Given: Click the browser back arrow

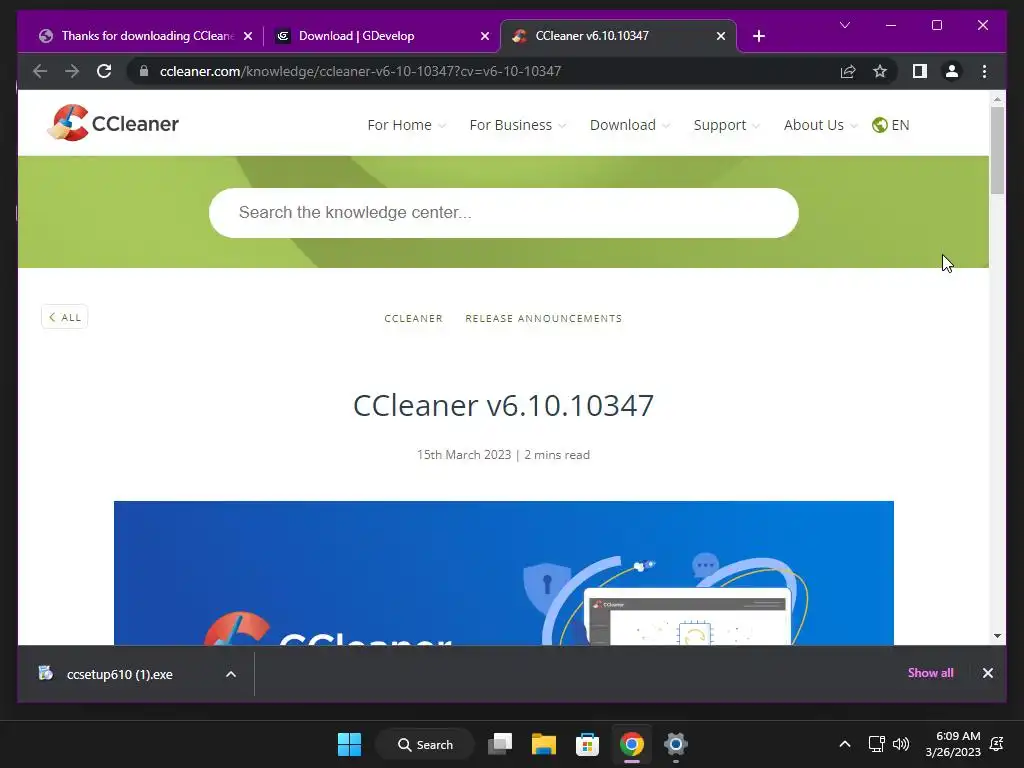Looking at the screenshot, I should click(x=40, y=71).
